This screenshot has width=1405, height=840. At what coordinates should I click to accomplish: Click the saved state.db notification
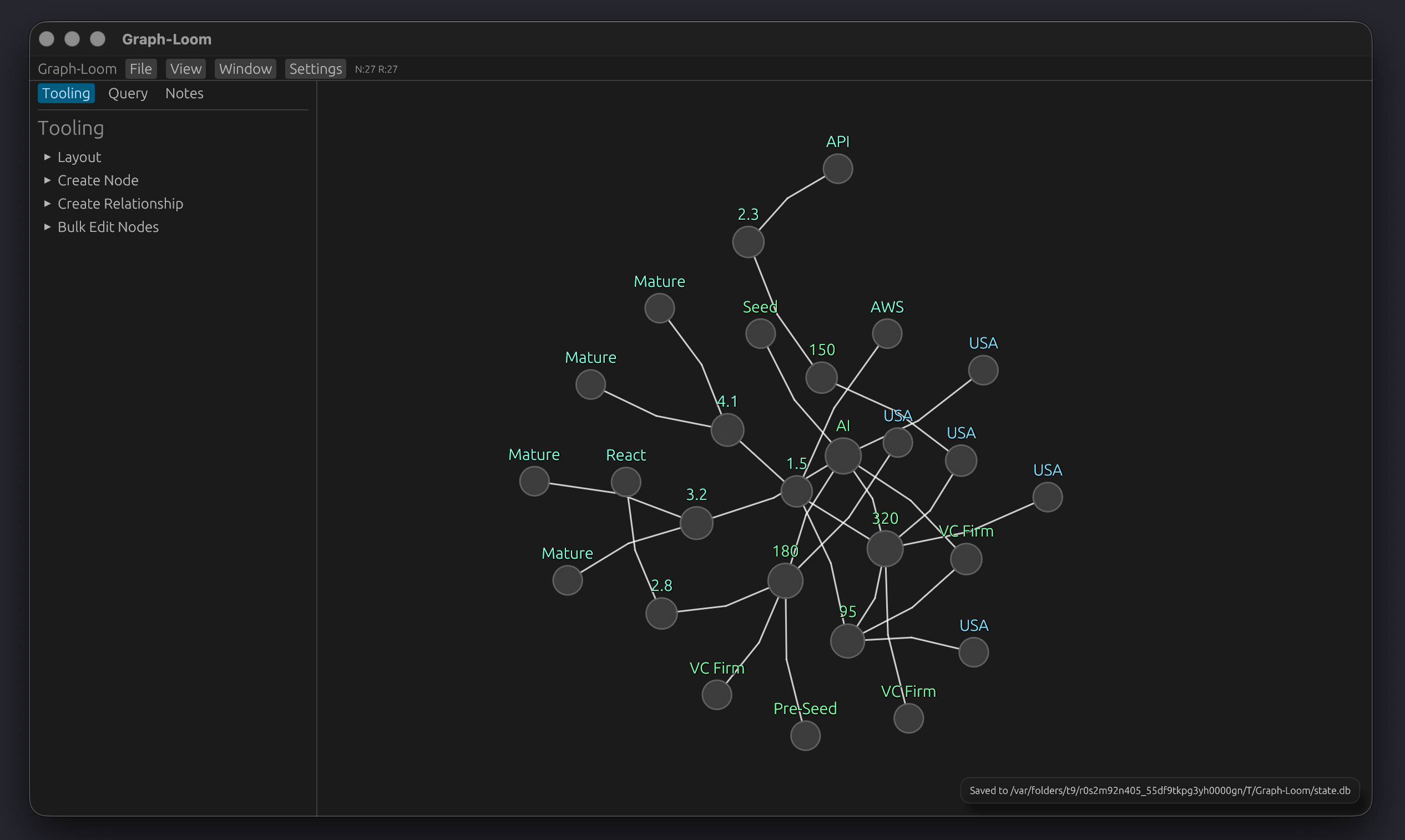[1159, 790]
